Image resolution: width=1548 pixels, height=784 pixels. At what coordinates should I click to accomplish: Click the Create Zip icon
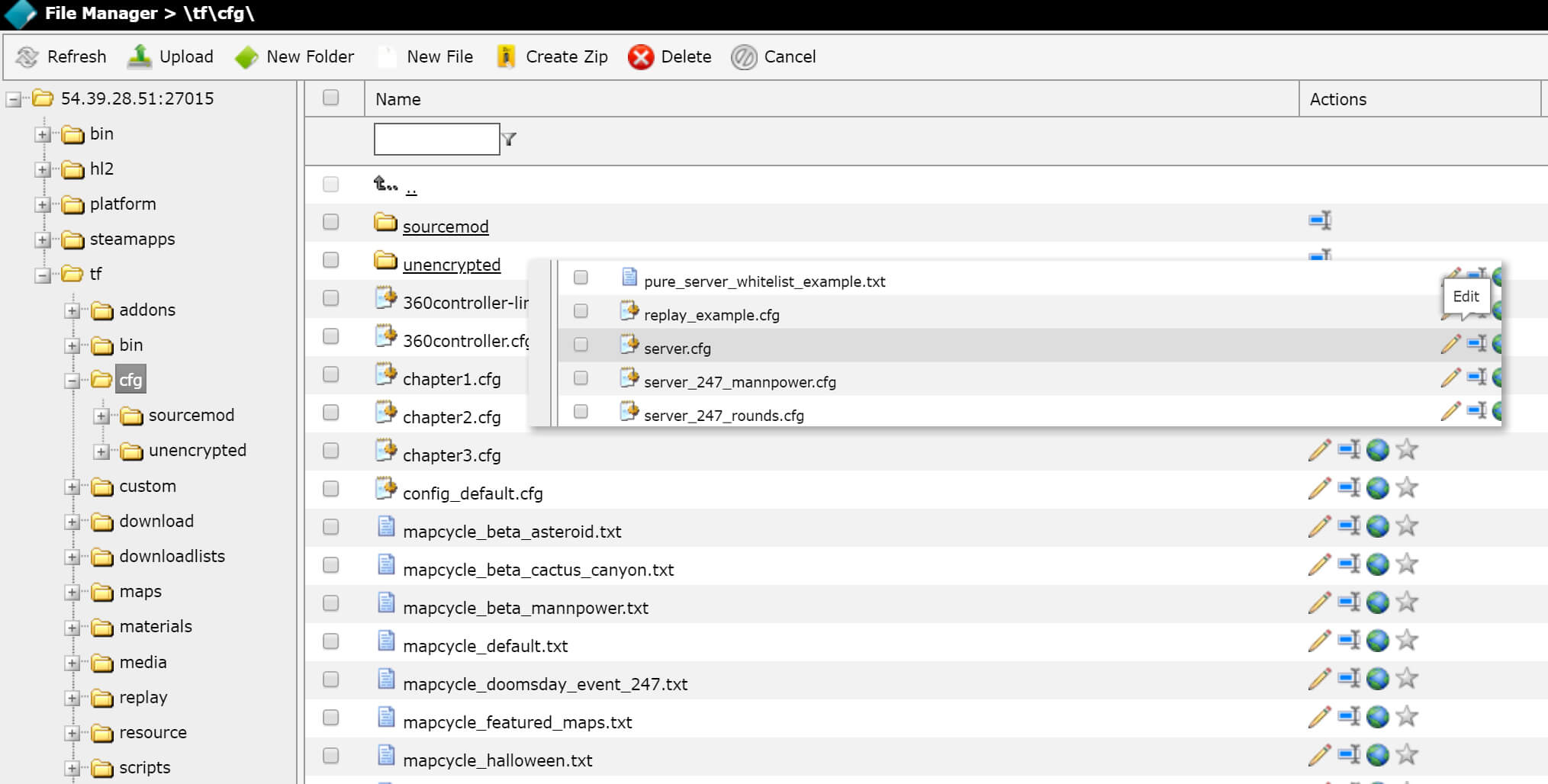pos(506,57)
